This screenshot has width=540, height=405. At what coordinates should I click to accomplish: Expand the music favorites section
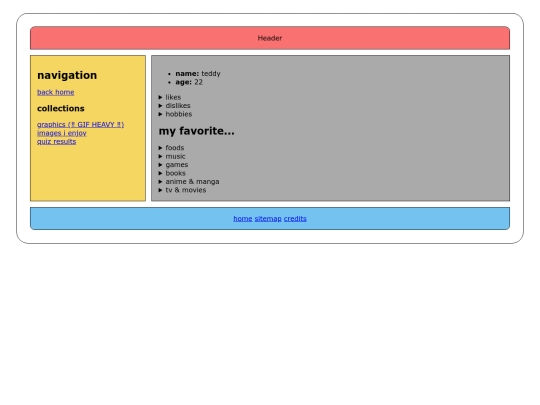pos(172,156)
